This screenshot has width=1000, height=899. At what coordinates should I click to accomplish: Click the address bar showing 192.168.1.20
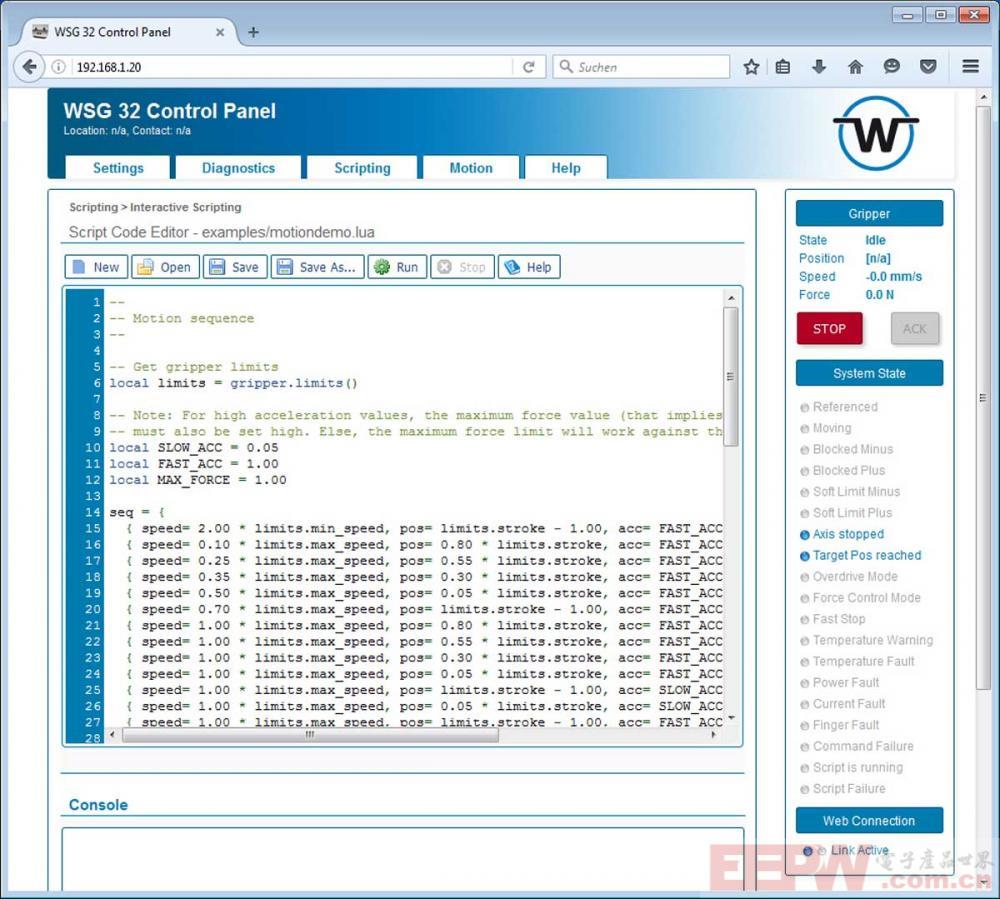(293, 67)
